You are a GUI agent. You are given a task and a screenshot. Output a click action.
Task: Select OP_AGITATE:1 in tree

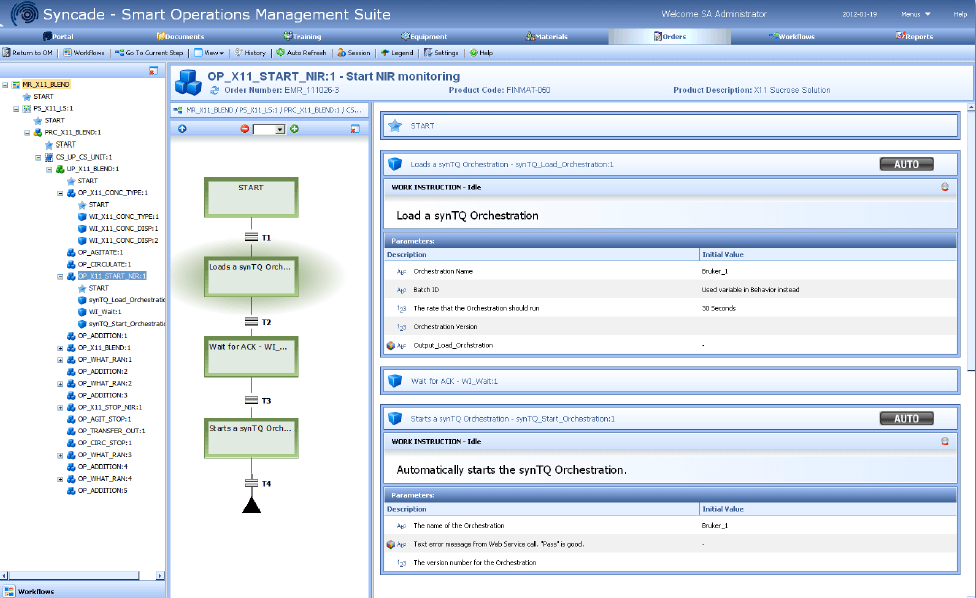coord(100,253)
